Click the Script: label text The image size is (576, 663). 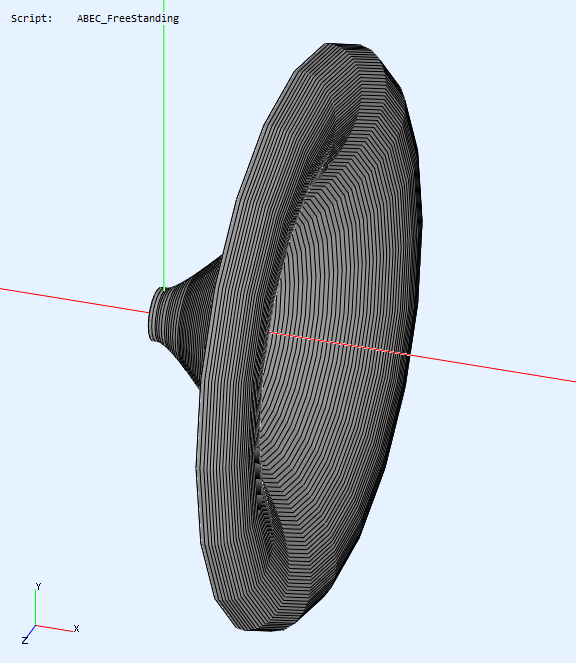(x=32, y=19)
